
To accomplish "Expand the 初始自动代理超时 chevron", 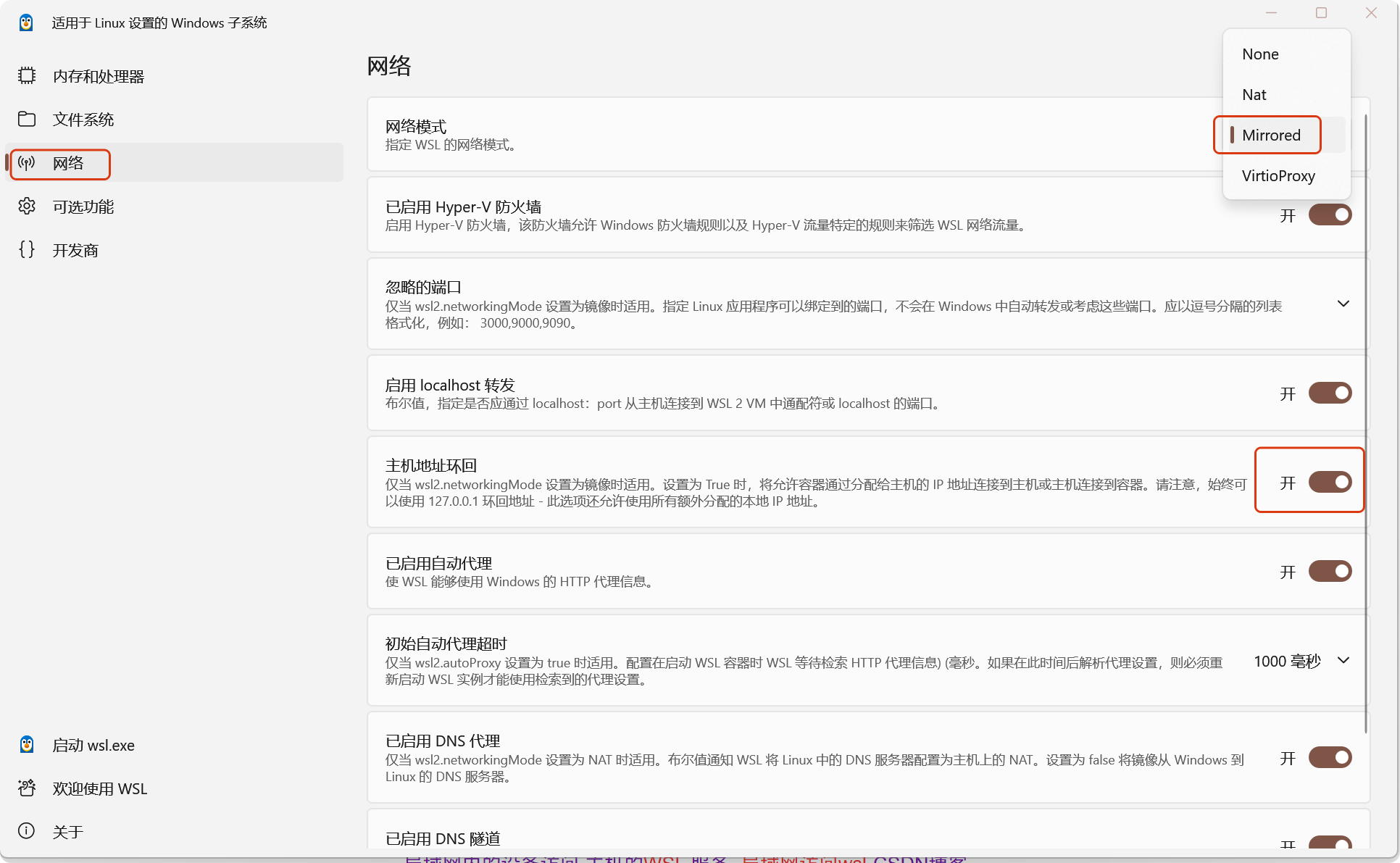I will 1343,660.
